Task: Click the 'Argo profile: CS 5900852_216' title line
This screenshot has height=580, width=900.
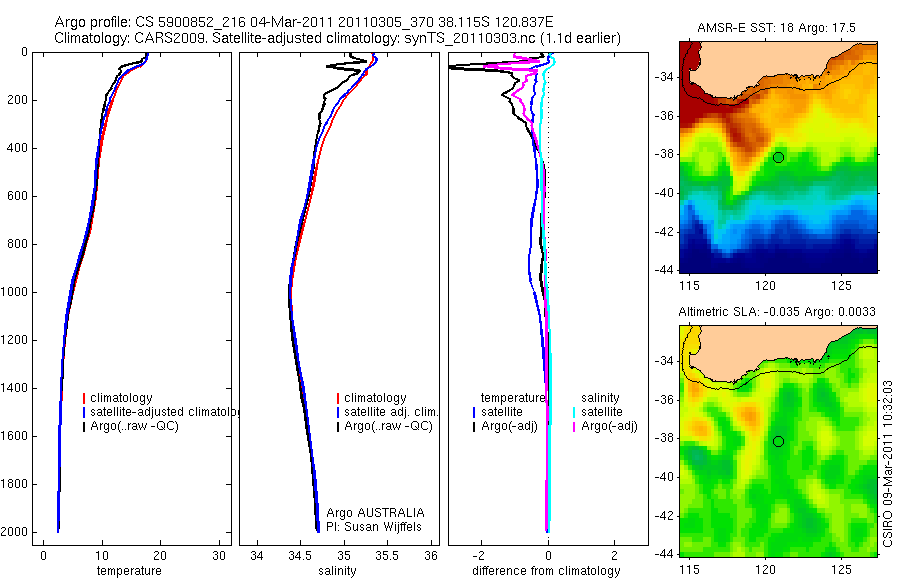Action: (304, 22)
